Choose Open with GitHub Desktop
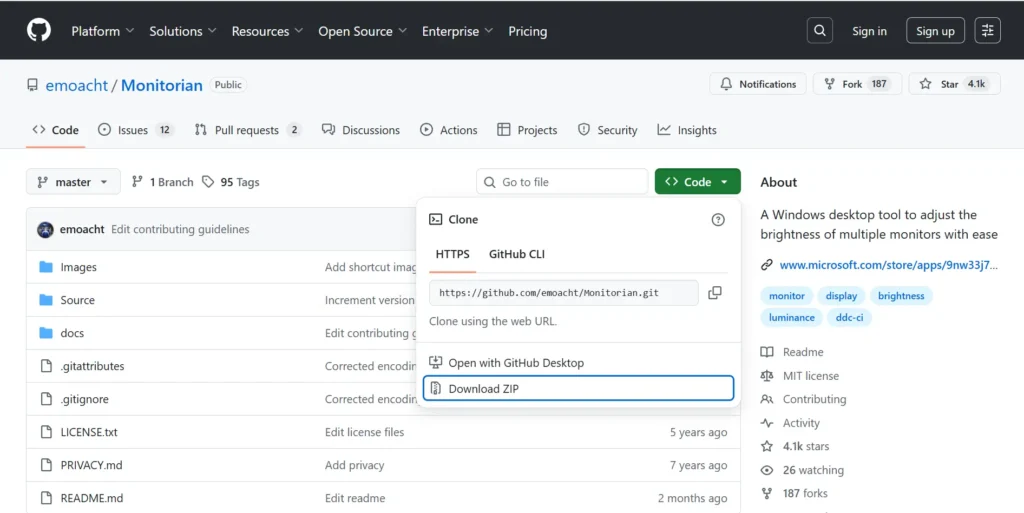The image size is (1024, 513). (x=515, y=363)
